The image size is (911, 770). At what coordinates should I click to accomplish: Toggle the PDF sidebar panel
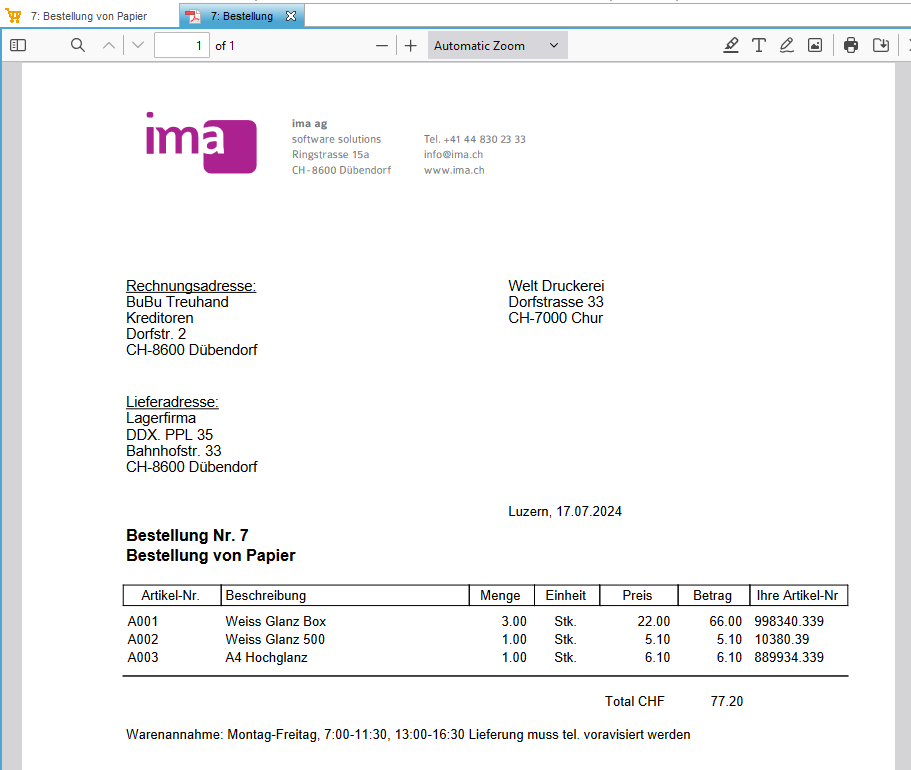(x=18, y=45)
